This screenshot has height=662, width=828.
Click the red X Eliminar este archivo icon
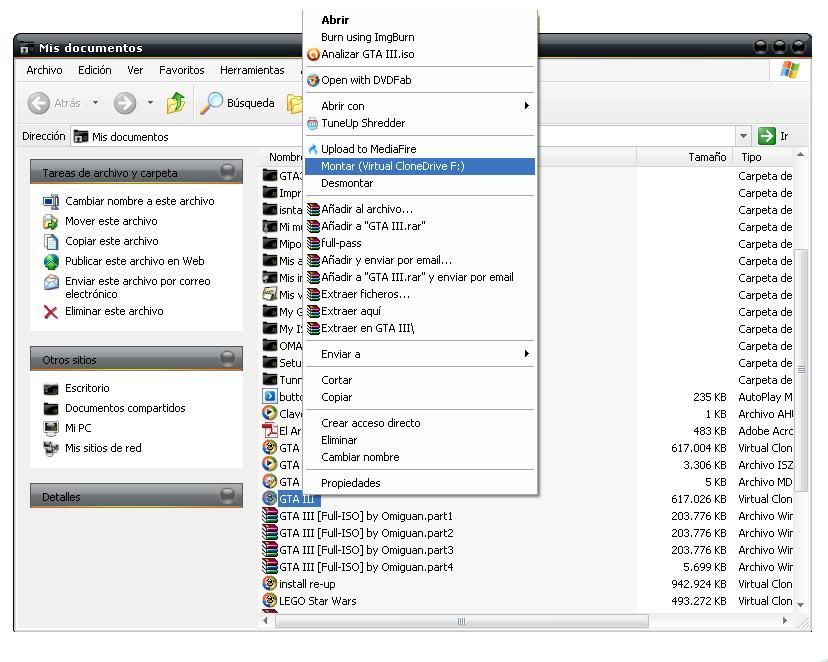point(51,312)
